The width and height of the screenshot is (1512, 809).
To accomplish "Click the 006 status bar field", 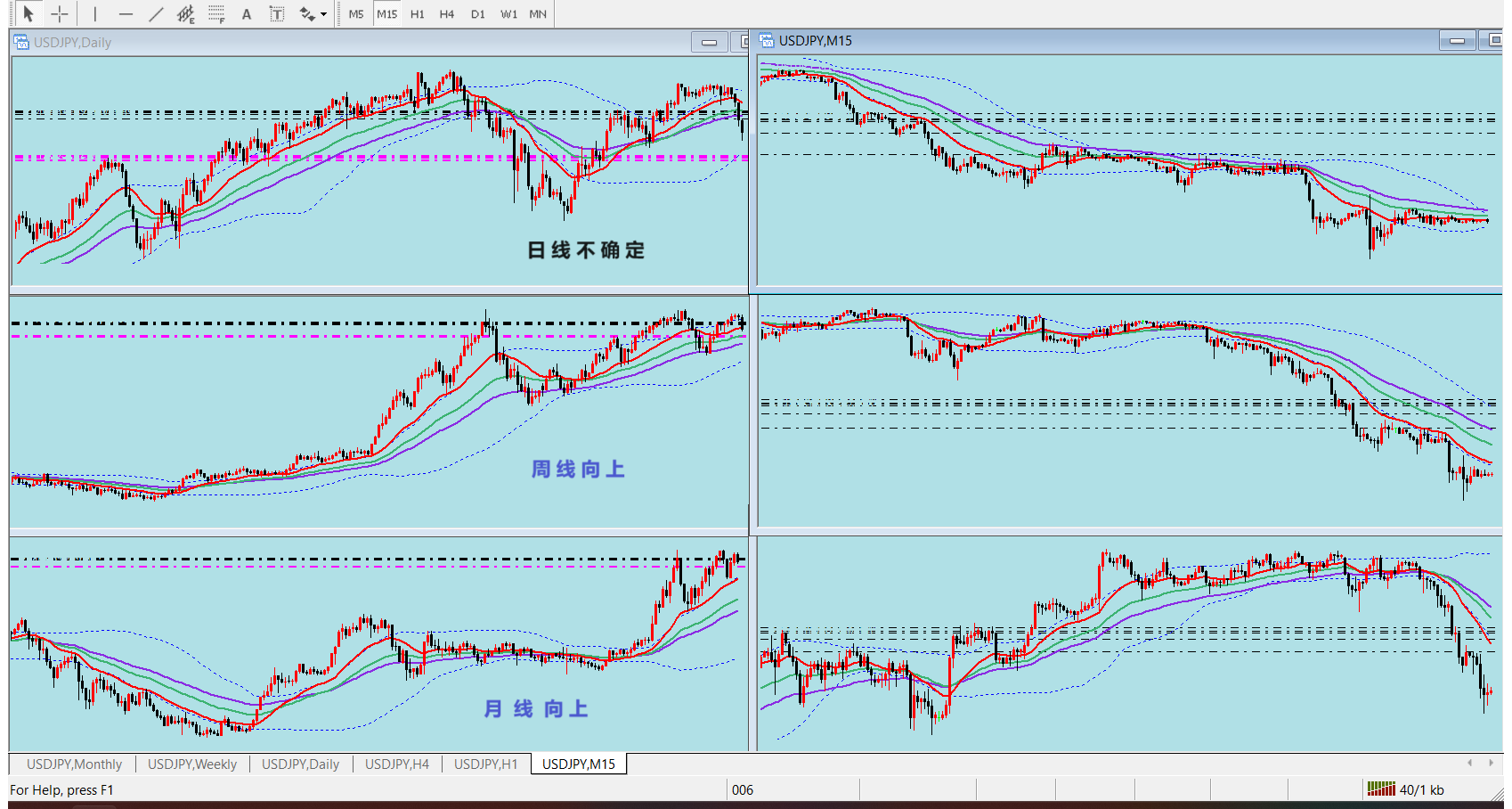I will point(743,789).
